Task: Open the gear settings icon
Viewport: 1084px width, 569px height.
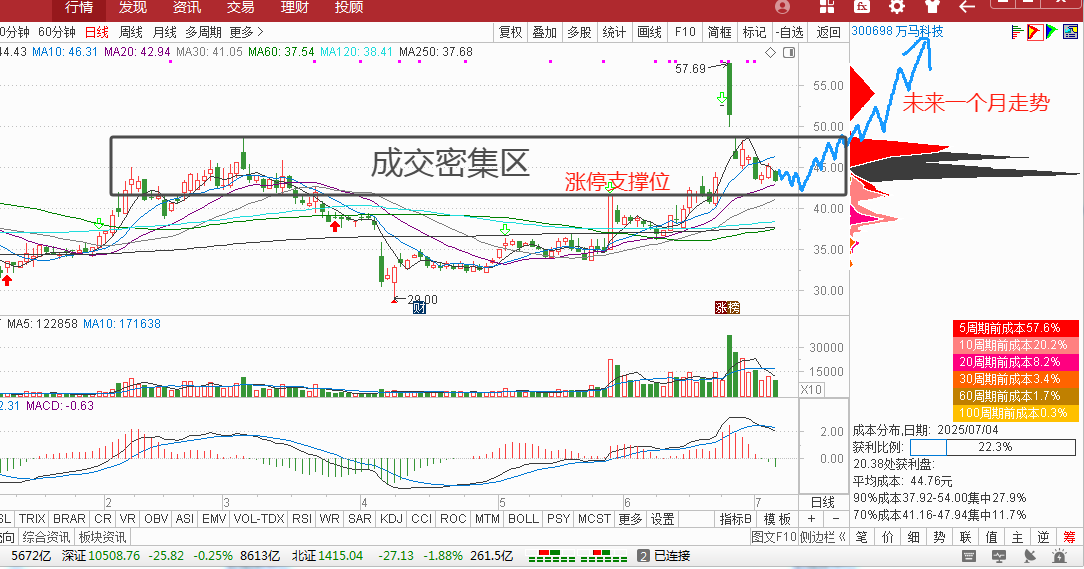Action: [x=897, y=7]
